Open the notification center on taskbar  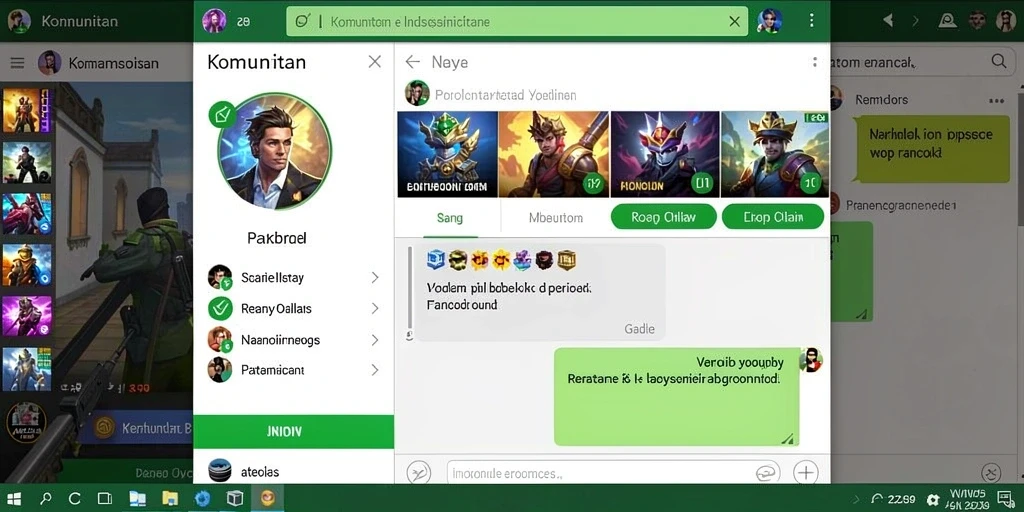[x=1006, y=500]
